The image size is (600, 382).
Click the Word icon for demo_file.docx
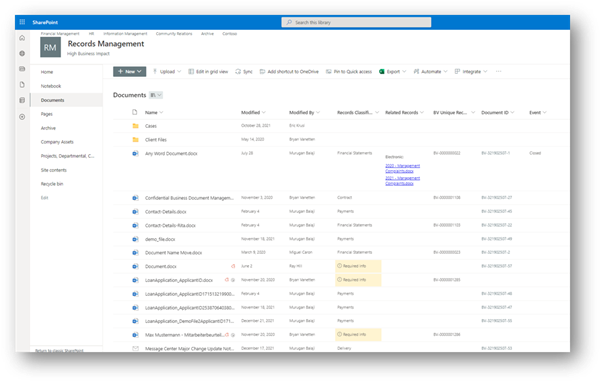[135, 239]
